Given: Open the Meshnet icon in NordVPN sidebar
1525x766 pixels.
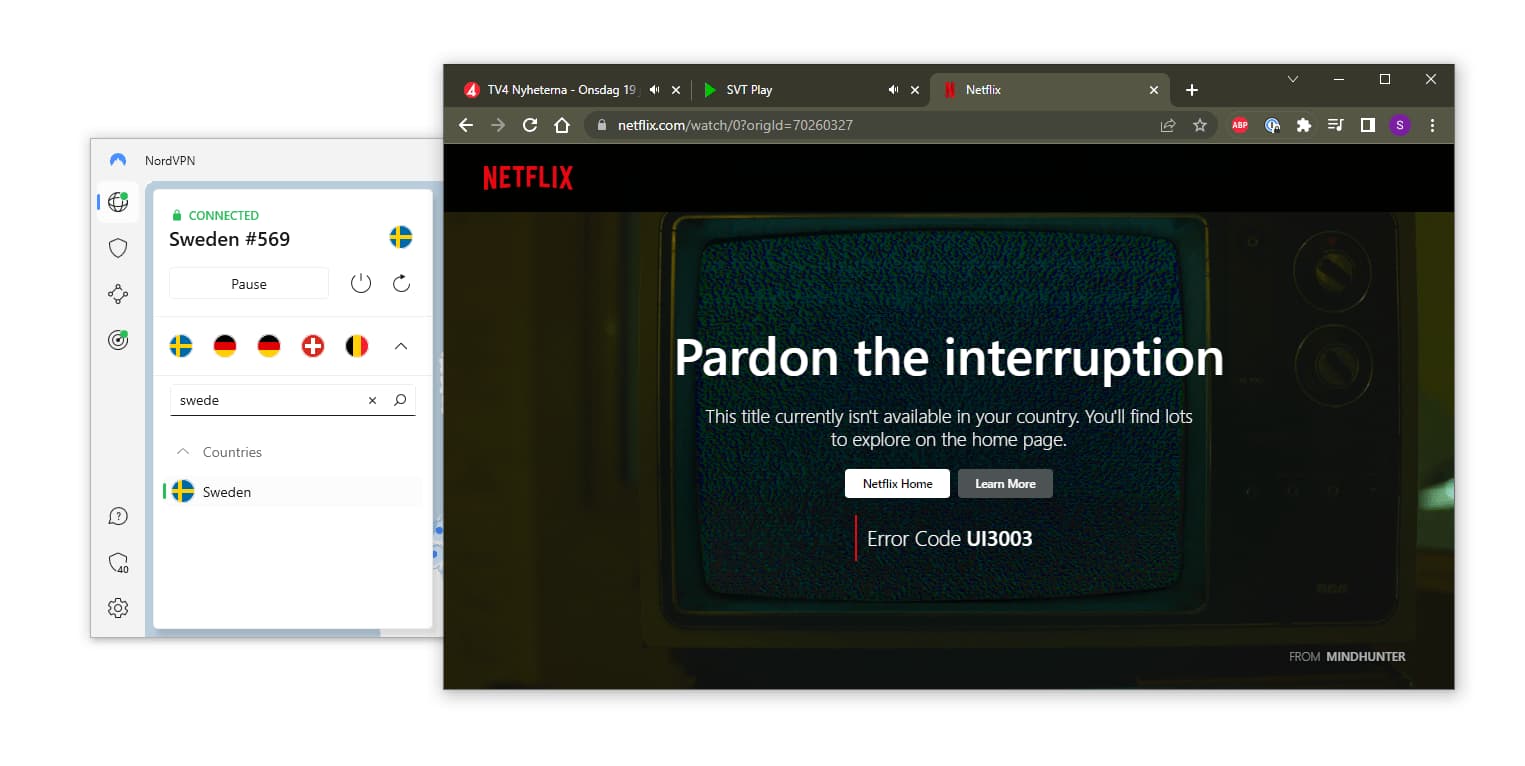Looking at the screenshot, I should click(x=118, y=294).
